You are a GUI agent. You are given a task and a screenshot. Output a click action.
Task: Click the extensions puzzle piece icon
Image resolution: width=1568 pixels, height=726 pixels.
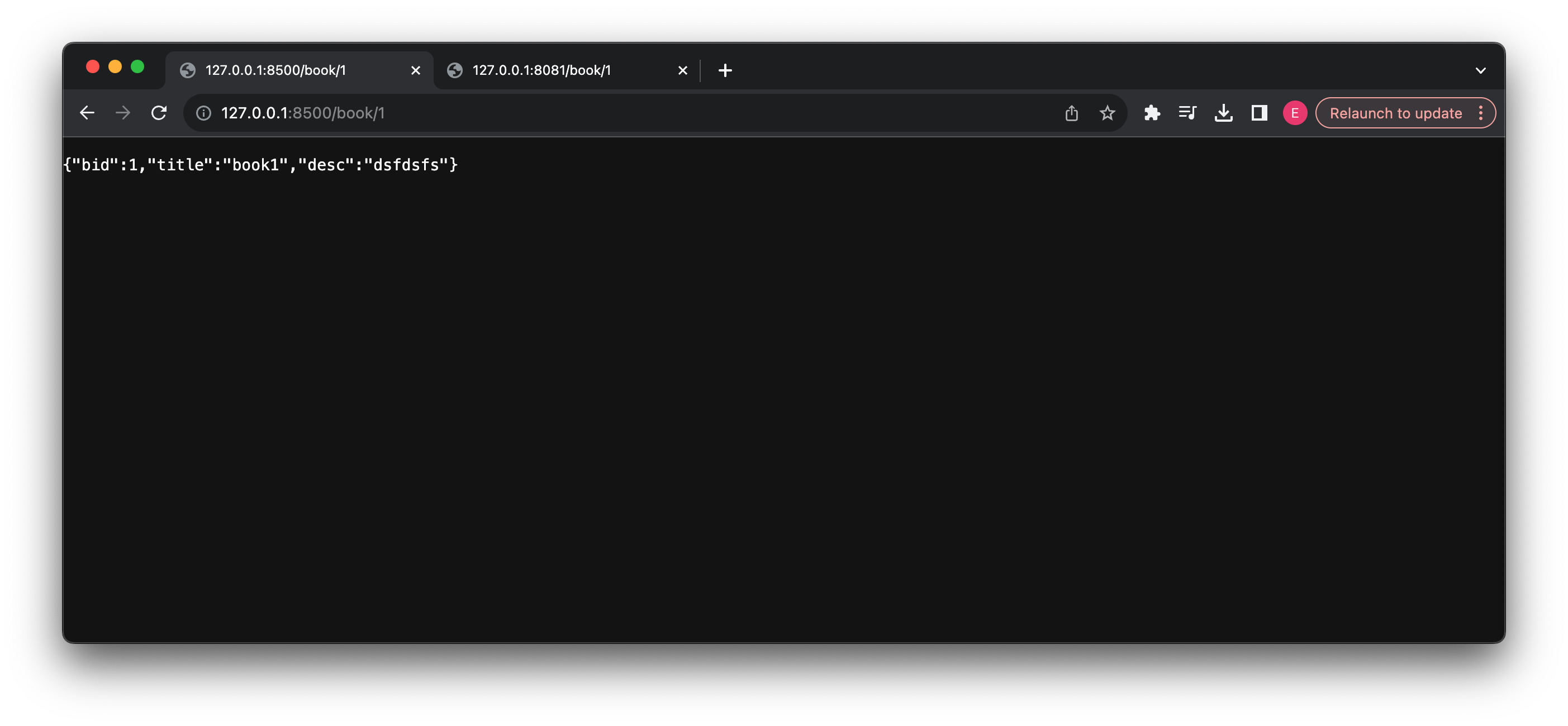coord(1151,113)
